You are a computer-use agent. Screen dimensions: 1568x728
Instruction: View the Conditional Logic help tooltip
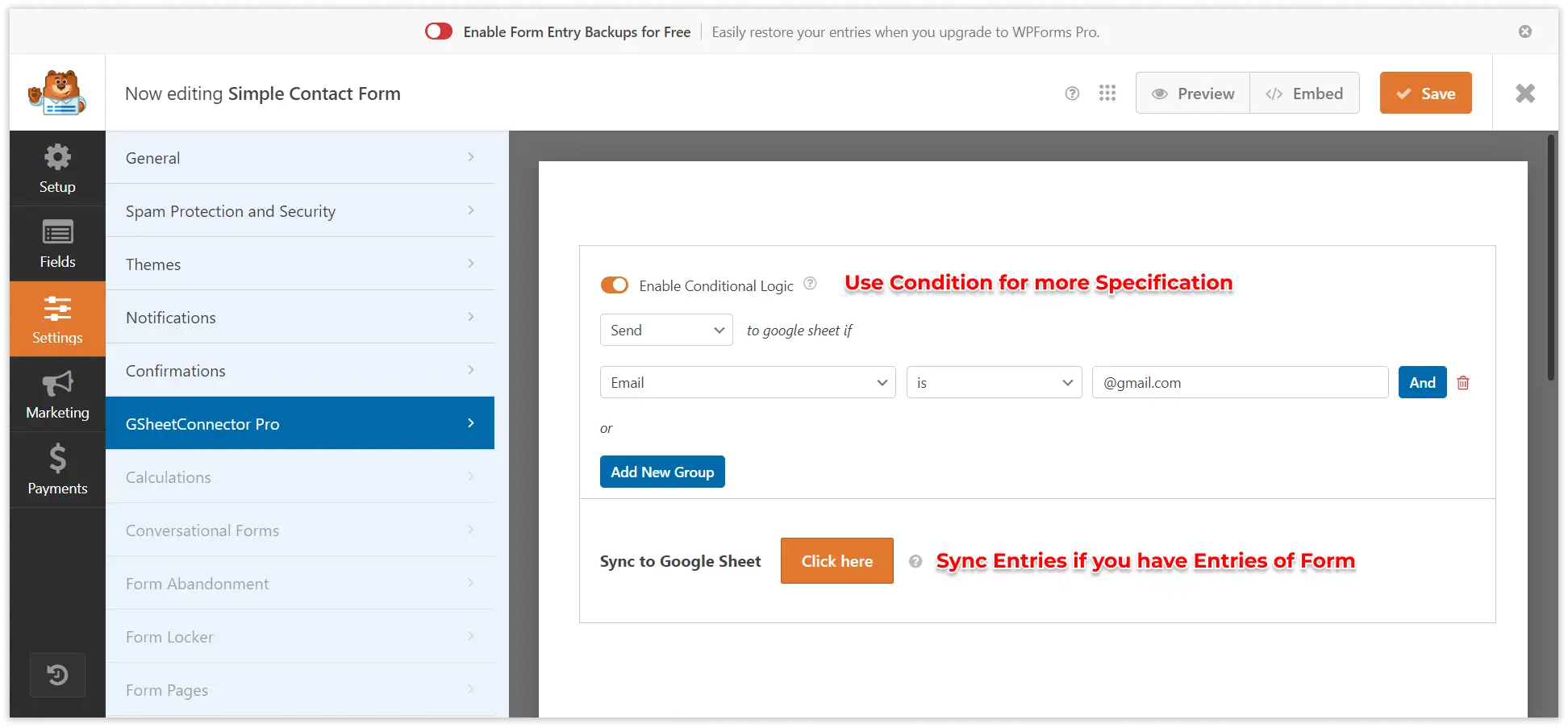[810, 284]
